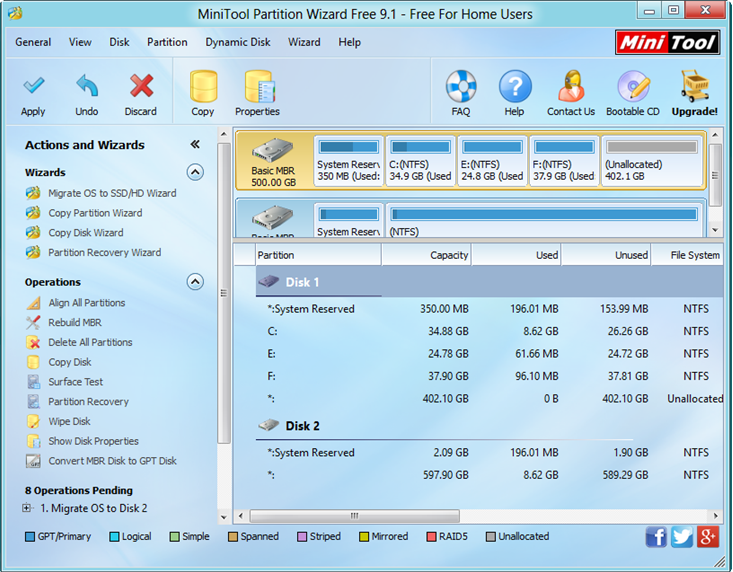Click the Partition Recovery operation link
Viewport: 733px width, 572px height.
coord(89,402)
